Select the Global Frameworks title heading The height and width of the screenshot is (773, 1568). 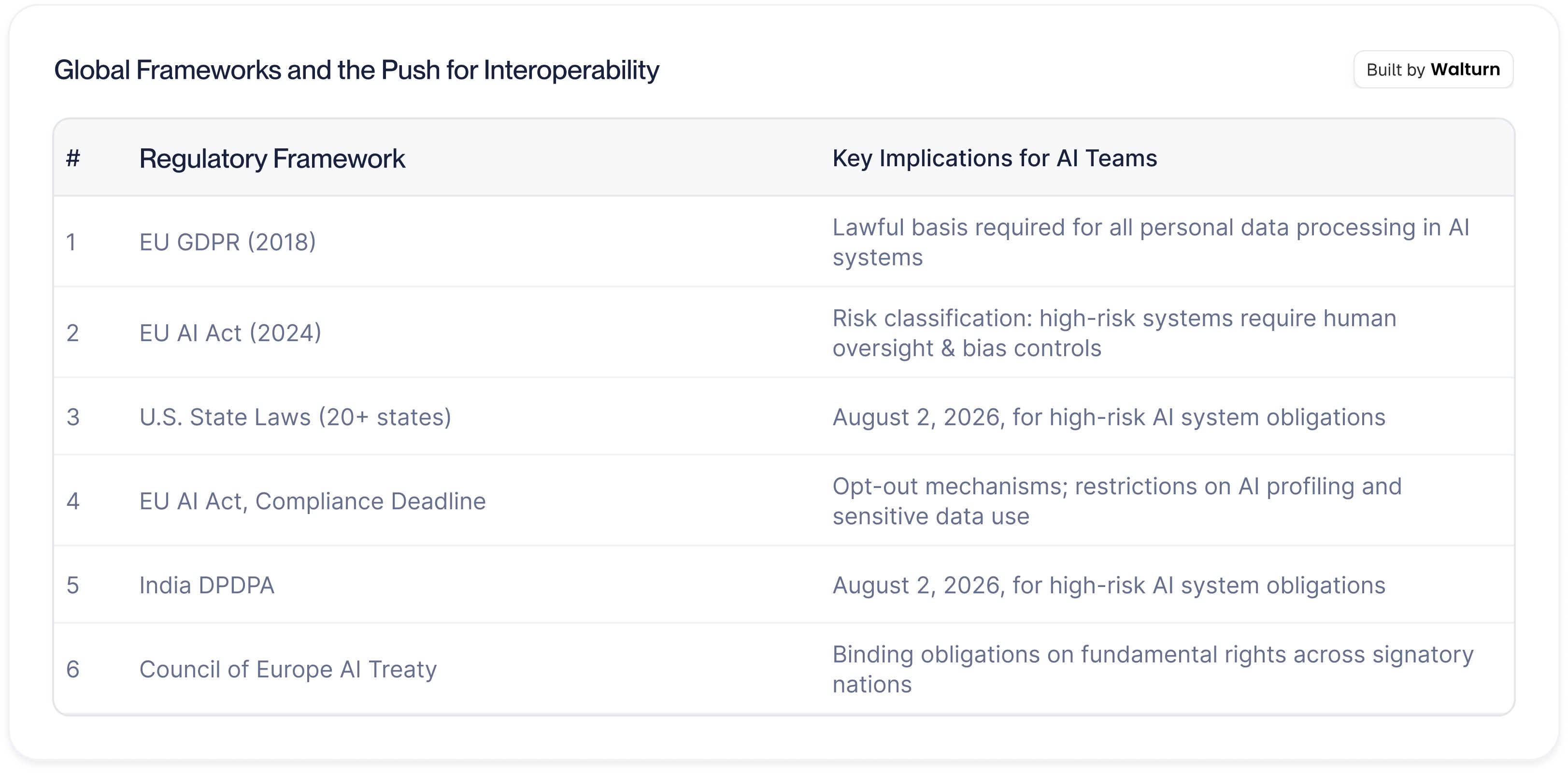click(x=356, y=70)
